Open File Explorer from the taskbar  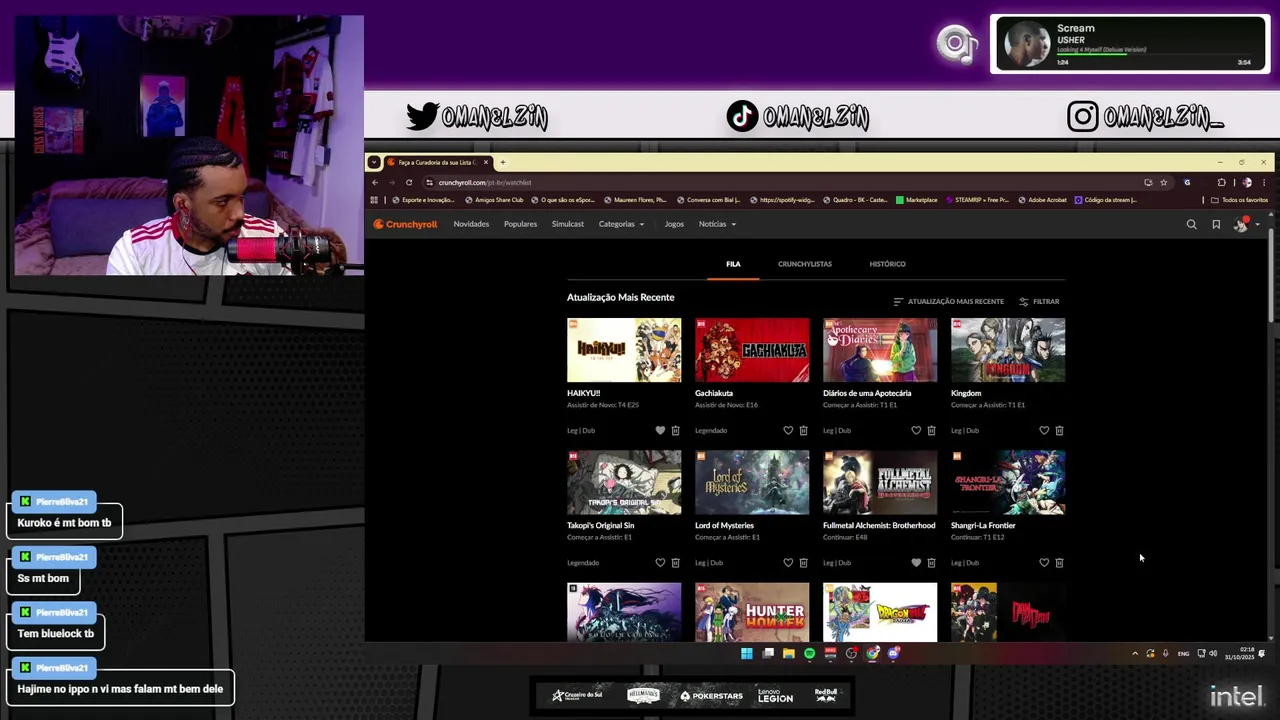[x=789, y=653]
